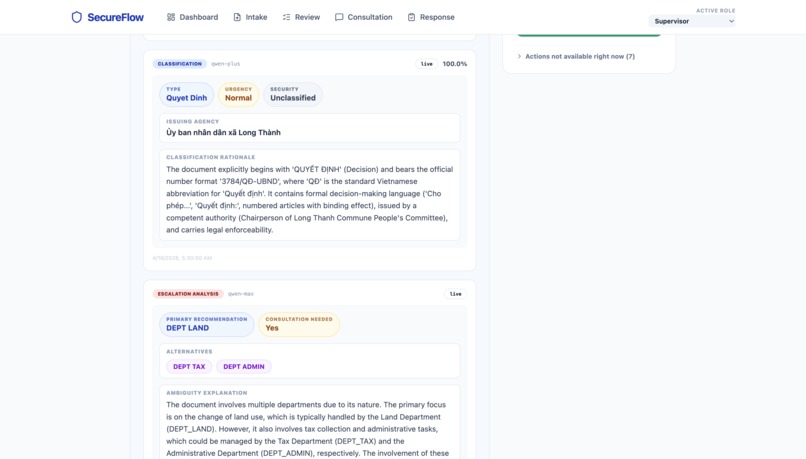Screen dimensions: 806x459
Task: Click the qwen-plus model label
Action: [226, 64]
